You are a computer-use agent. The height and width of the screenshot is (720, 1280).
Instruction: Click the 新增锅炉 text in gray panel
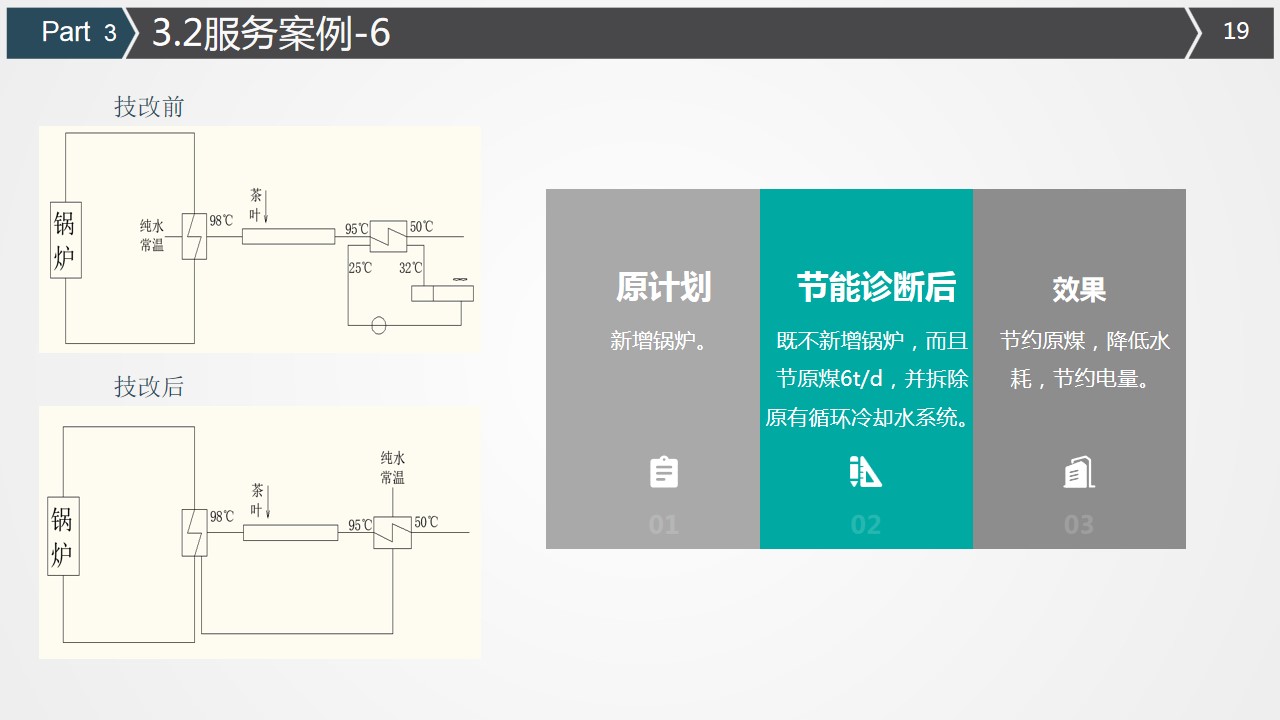tap(659, 341)
